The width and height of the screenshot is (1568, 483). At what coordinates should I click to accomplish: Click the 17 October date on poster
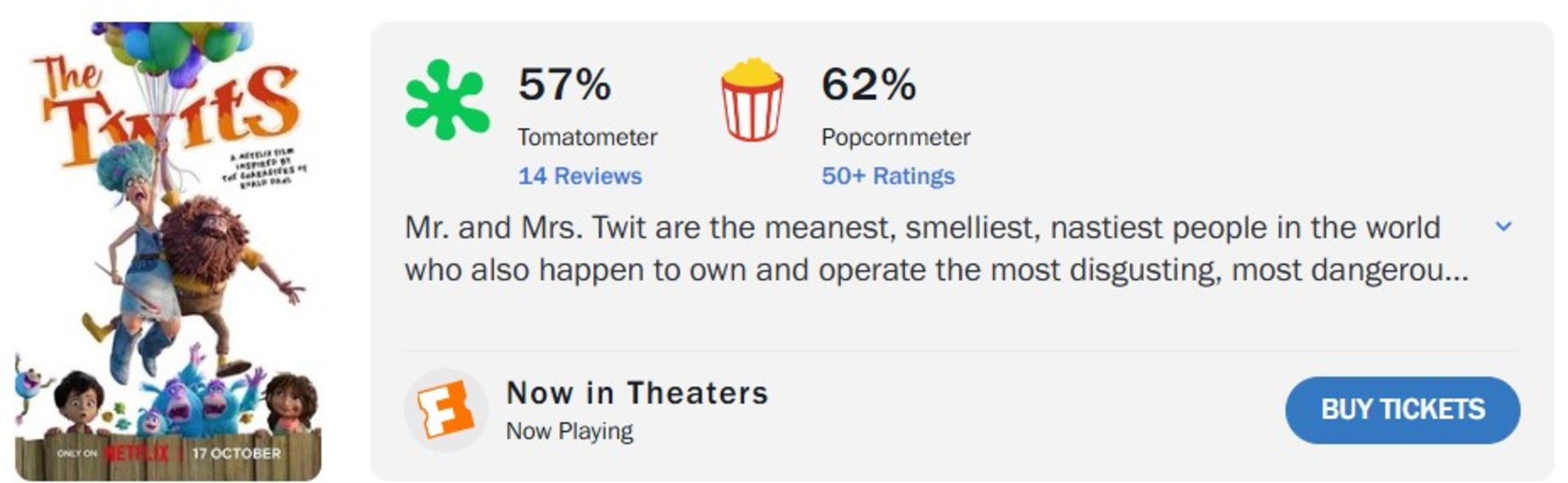237,453
